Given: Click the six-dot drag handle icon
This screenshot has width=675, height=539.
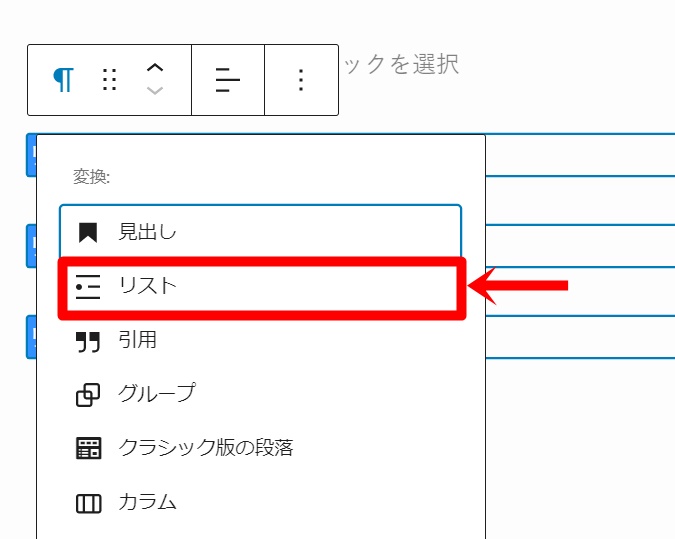Looking at the screenshot, I should coord(110,80).
